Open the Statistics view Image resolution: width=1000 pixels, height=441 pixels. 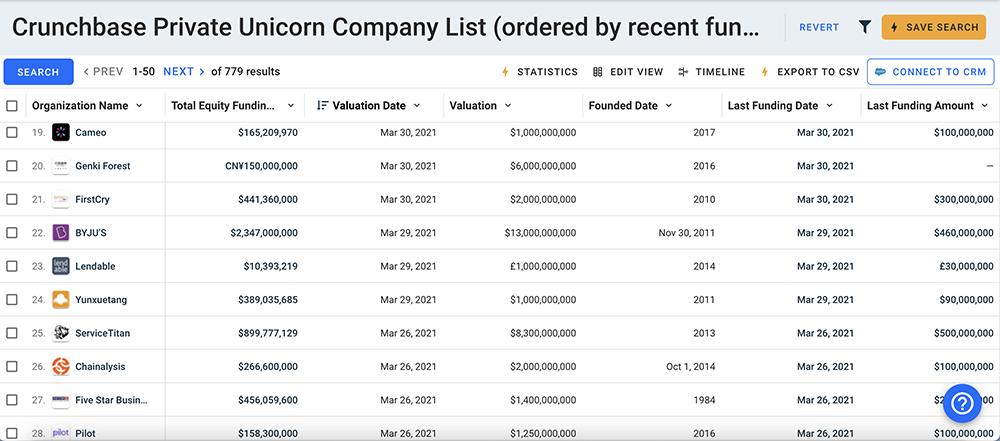coord(540,72)
